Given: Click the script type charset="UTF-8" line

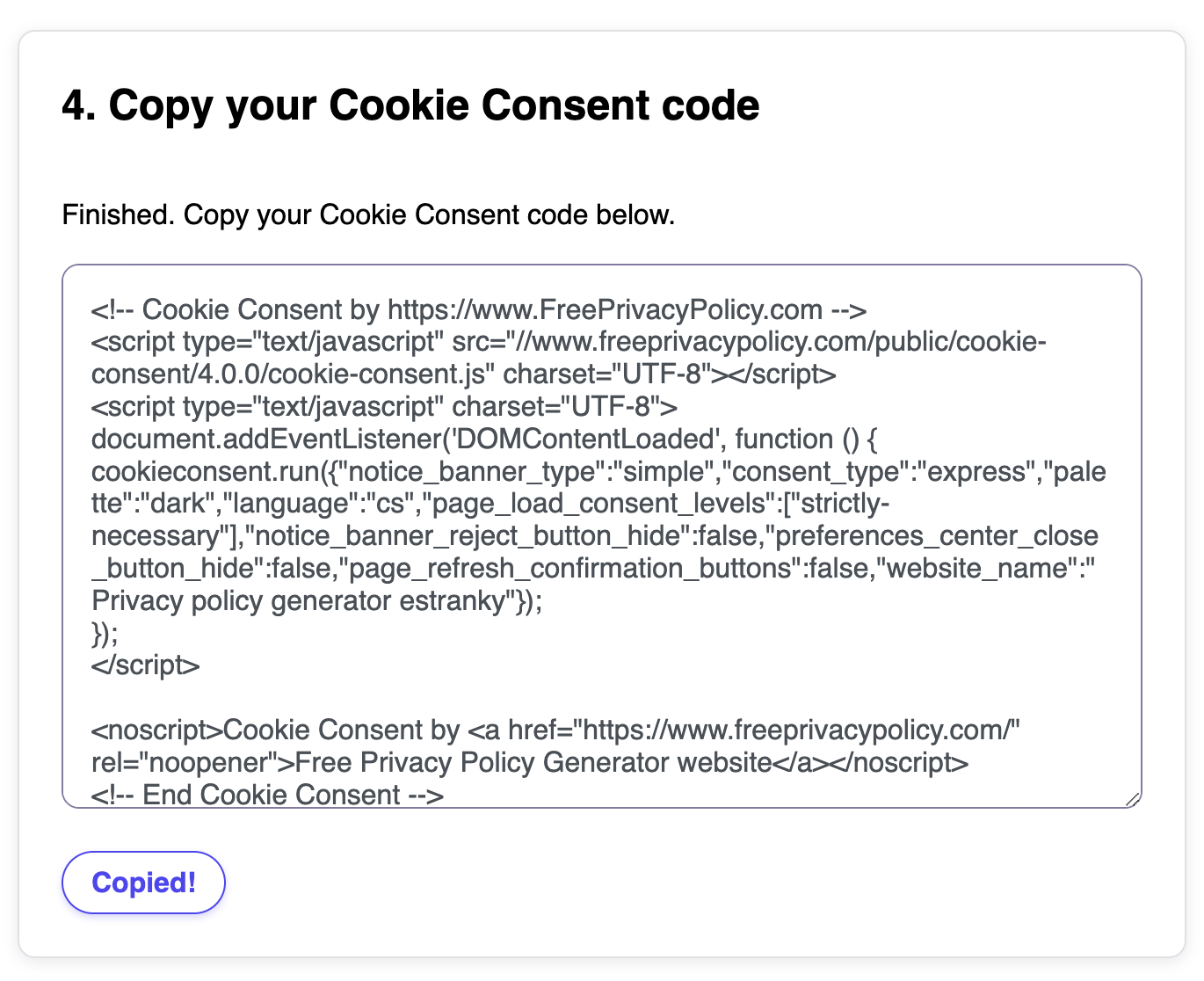Looking at the screenshot, I should [x=384, y=407].
